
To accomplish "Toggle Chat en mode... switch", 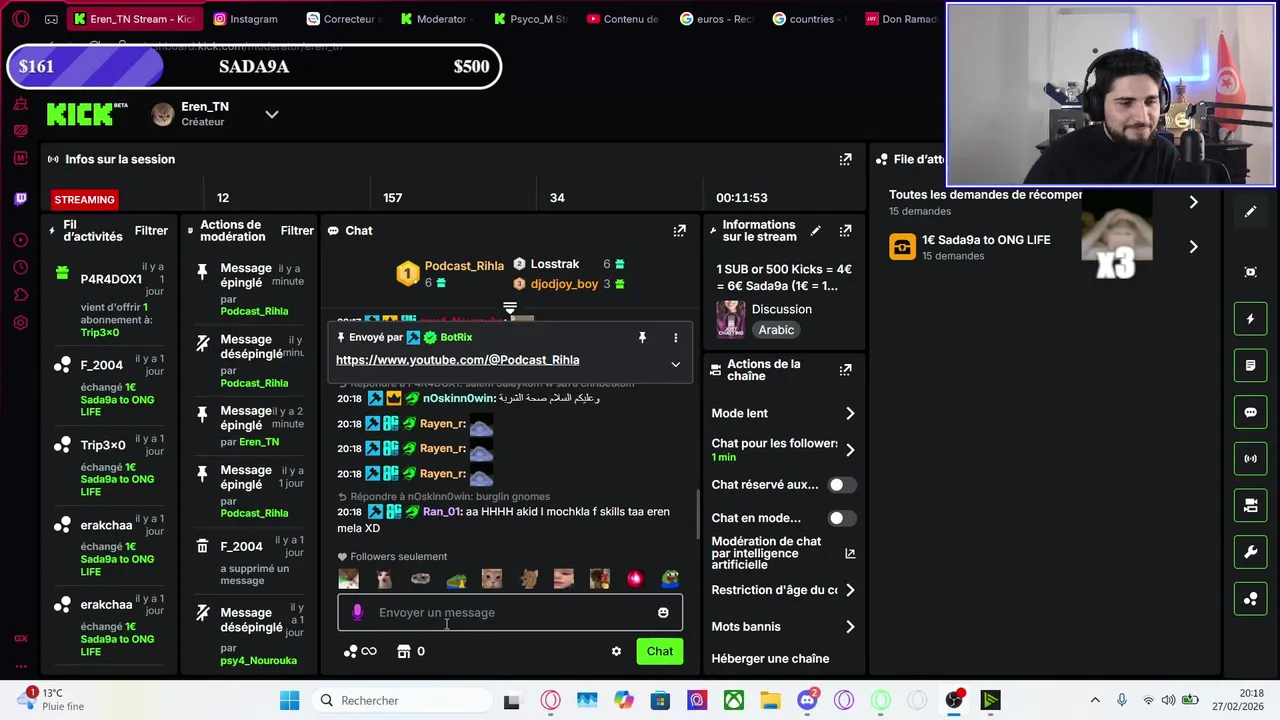I will [x=842, y=518].
